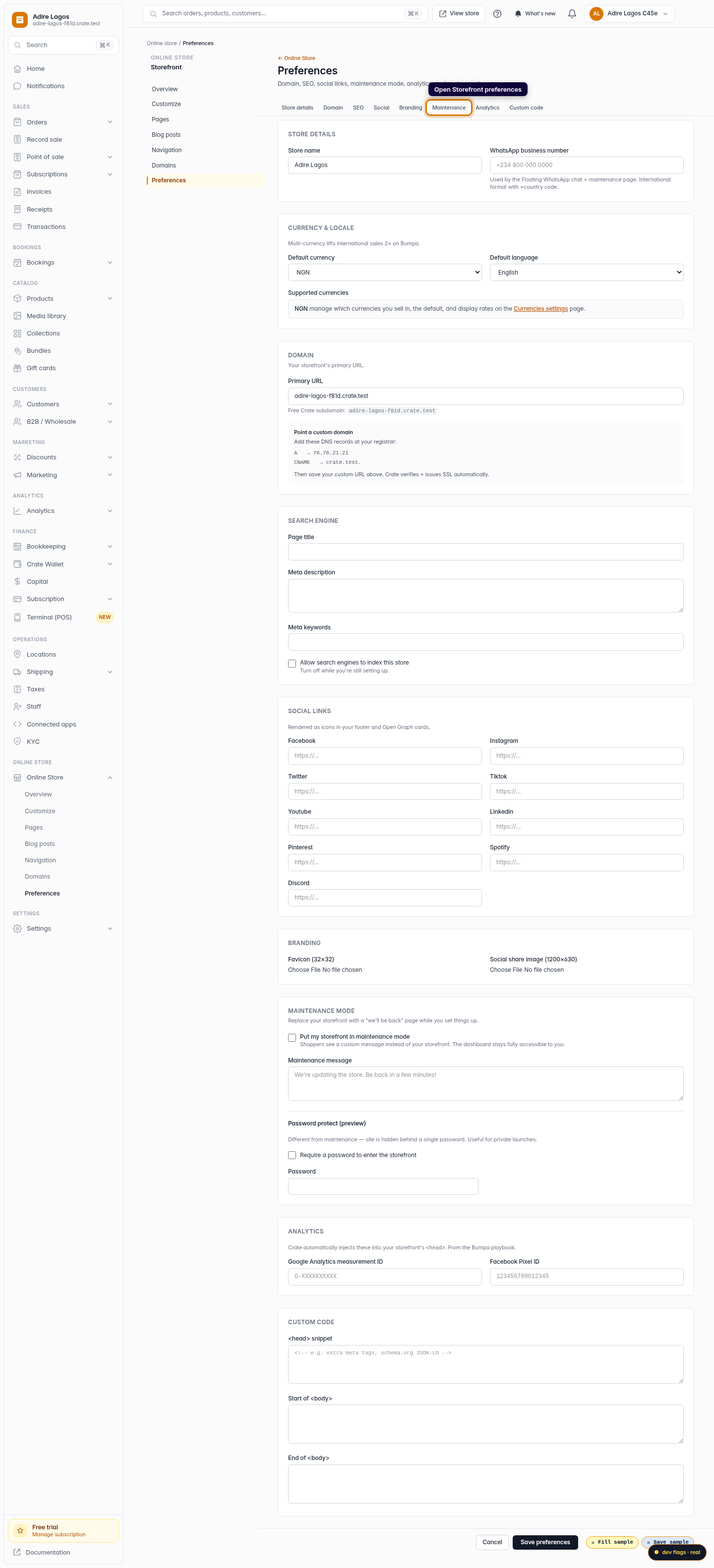
Task: Switch to Maintenance tab
Action: (x=449, y=108)
